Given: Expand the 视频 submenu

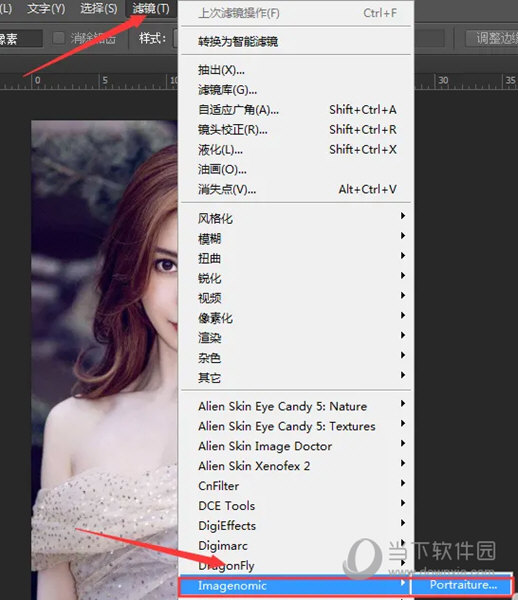Looking at the screenshot, I should coord(295,298).
